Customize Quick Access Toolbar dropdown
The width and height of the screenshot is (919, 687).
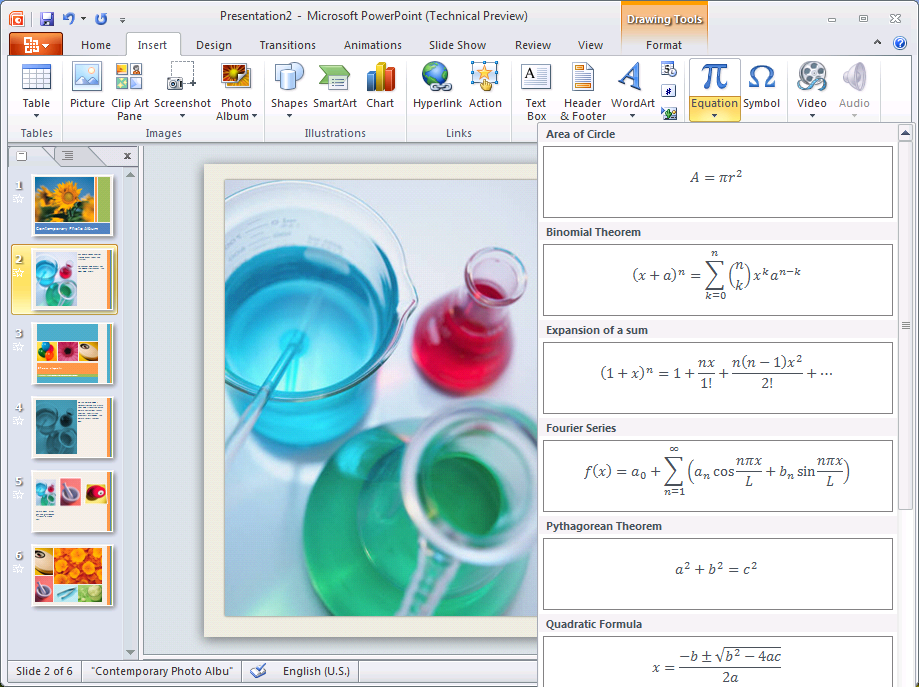click(122, 20)
